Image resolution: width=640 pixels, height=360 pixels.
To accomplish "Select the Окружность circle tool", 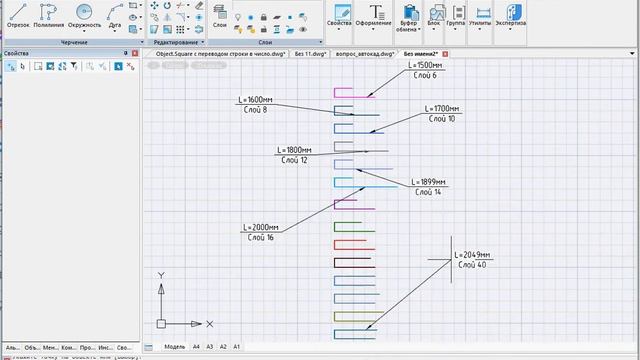I will click(x=84, y=15).
